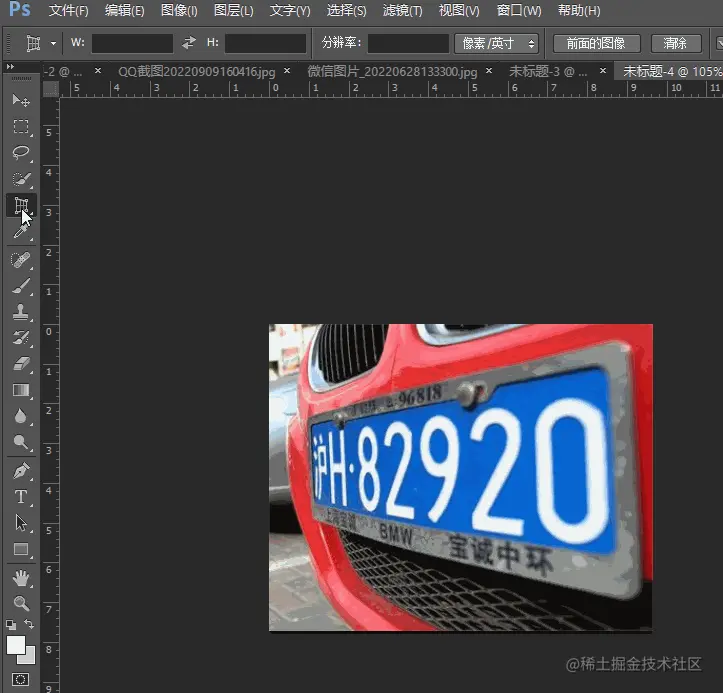Screen dimensions: 723x693
Task: Expand the toolbox panel double arrows
Action: [x=10, y=67]
